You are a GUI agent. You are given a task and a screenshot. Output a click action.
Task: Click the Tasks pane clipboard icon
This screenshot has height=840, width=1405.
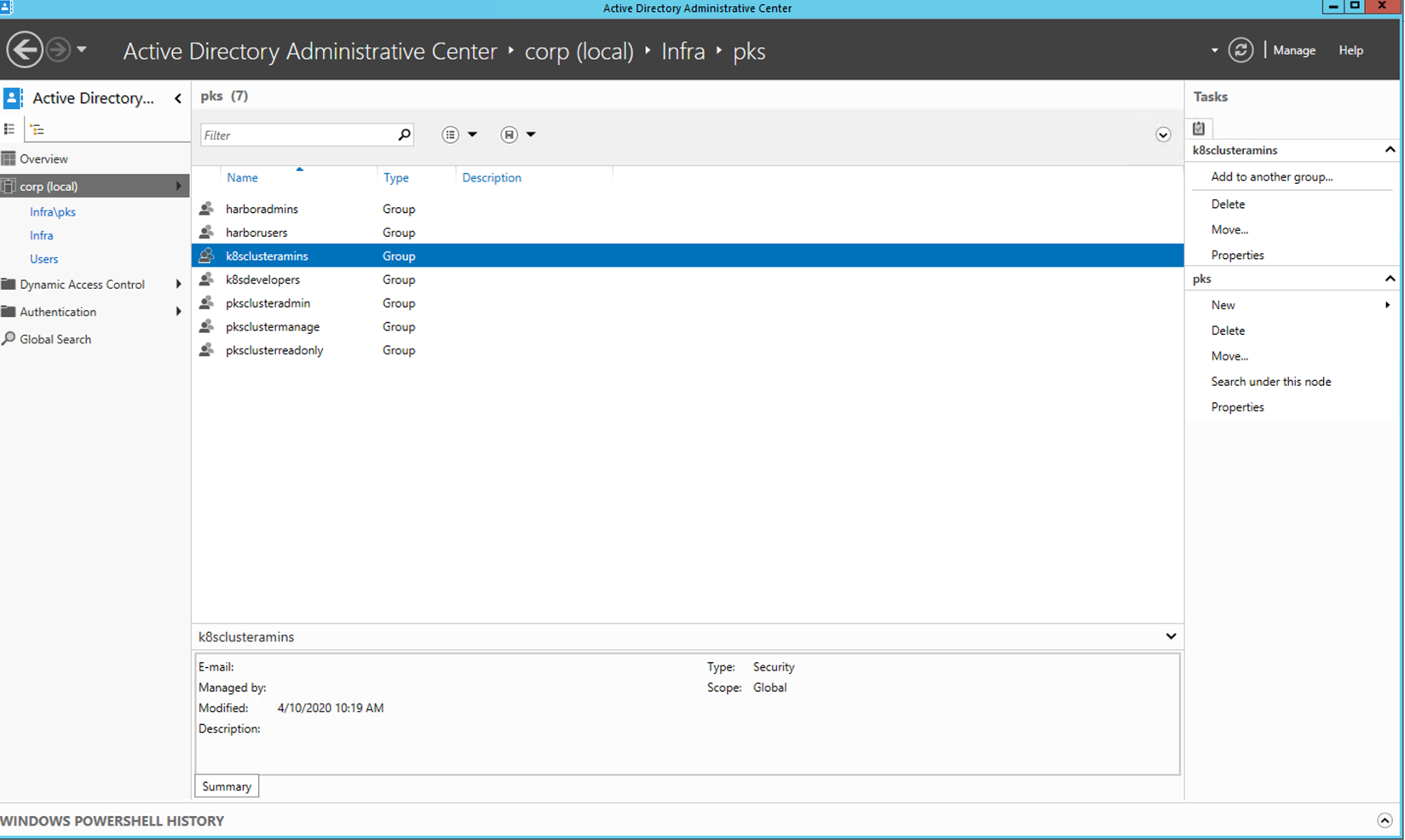[x=1199, y=129]
